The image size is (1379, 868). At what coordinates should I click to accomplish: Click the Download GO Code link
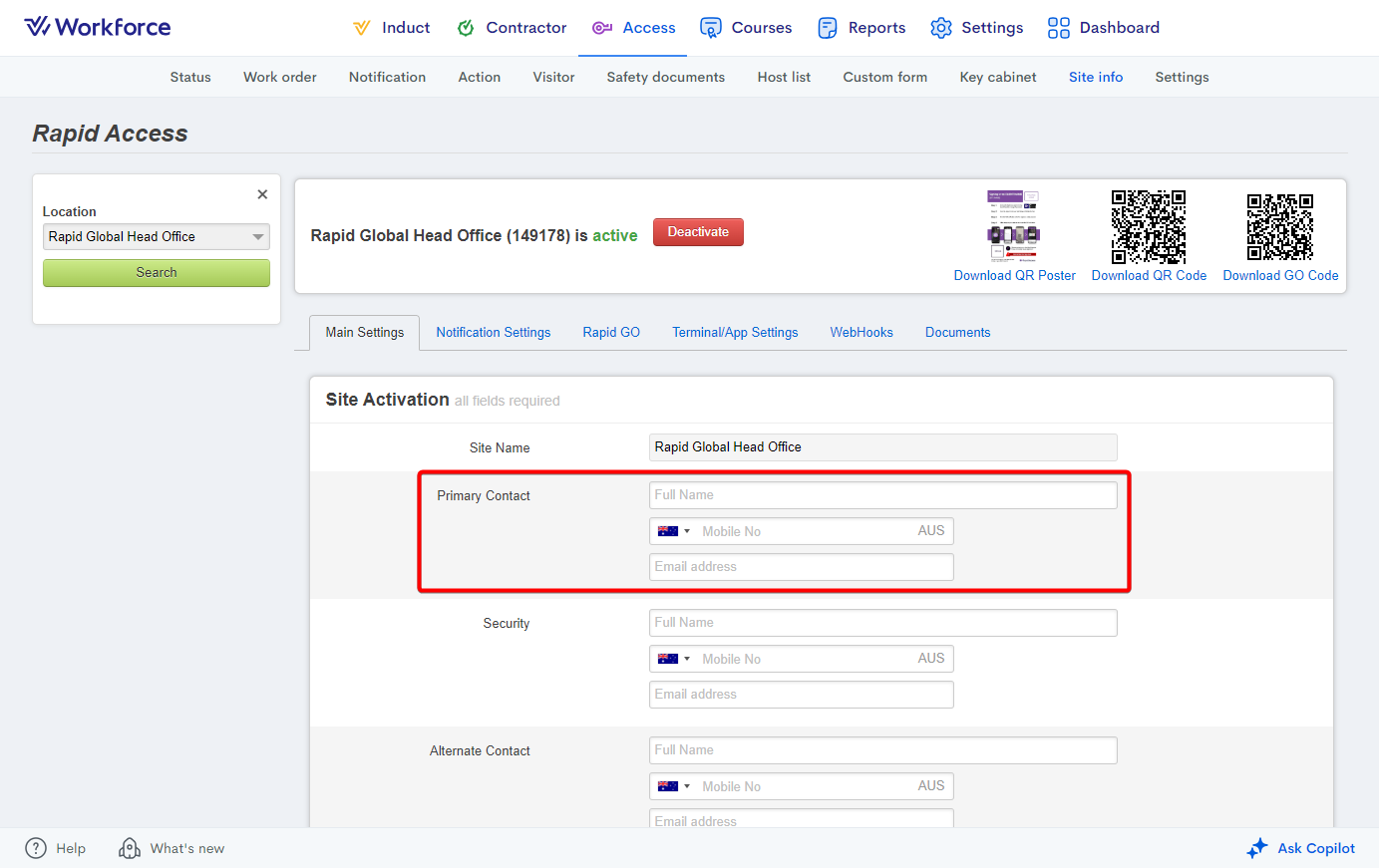coord(1281,276)
